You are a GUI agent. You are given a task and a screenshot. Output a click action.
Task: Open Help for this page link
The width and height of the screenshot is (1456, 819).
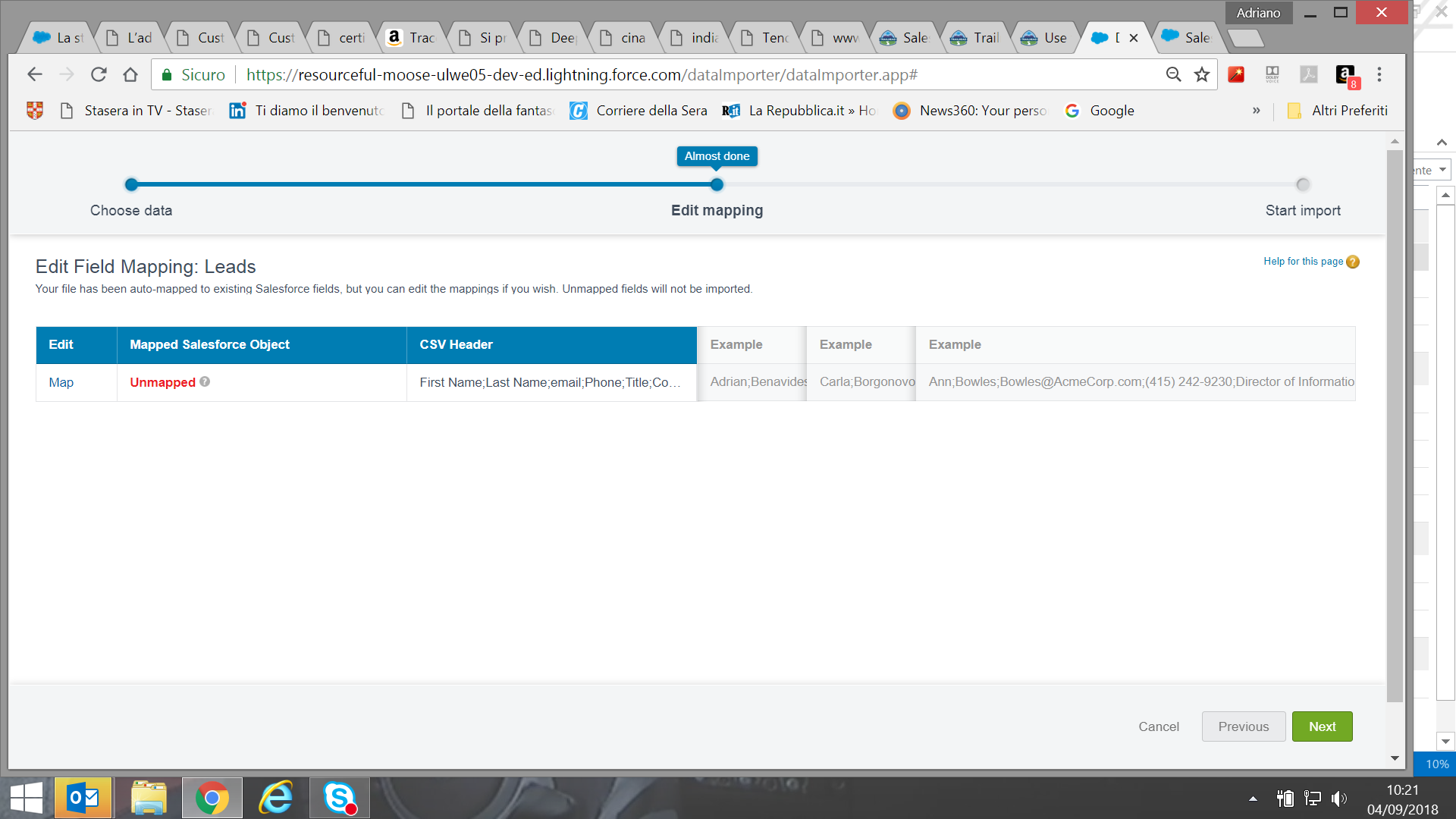click(x=1303, y=262)
